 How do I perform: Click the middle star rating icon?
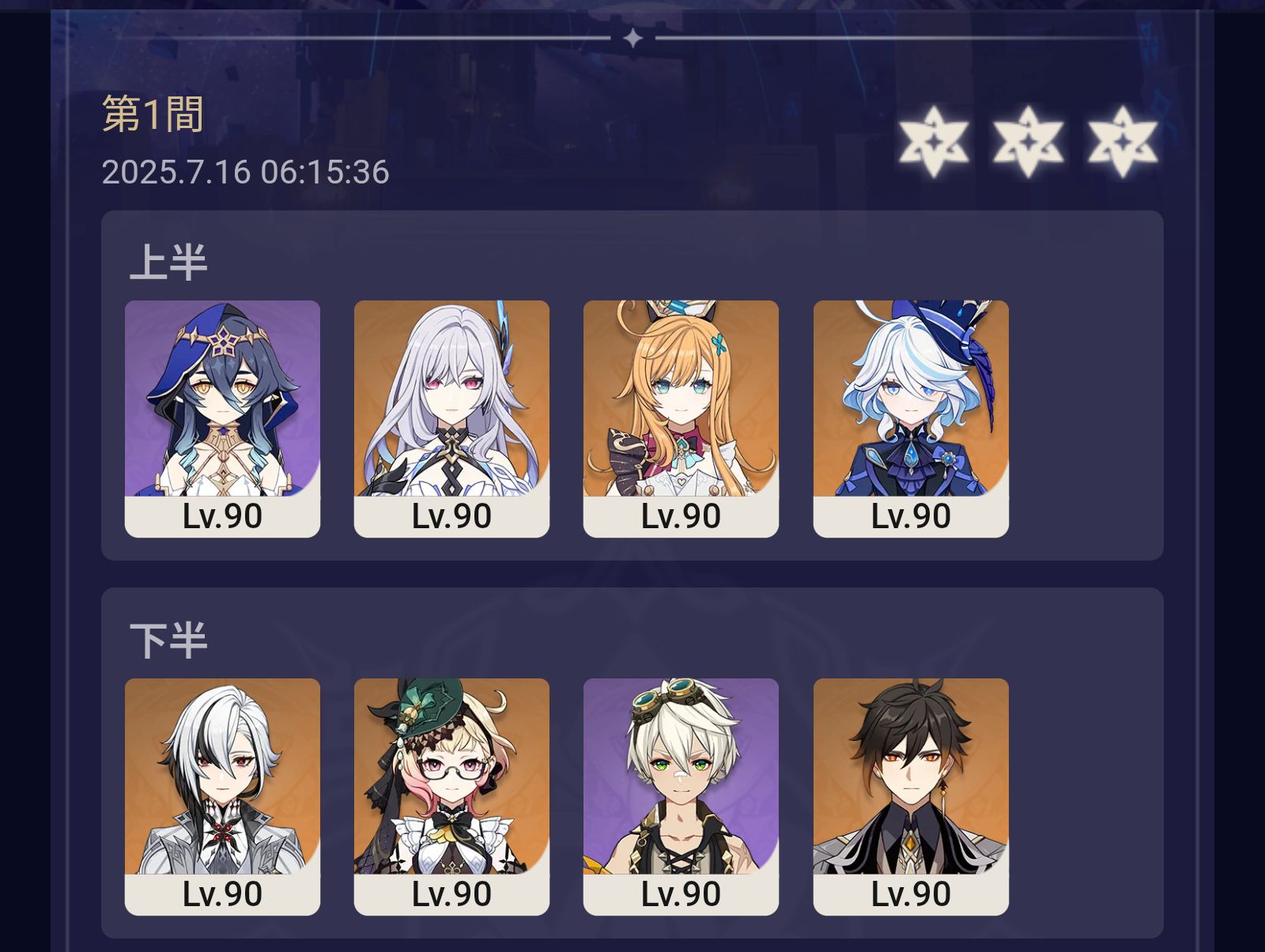(x=1028, y=142)
